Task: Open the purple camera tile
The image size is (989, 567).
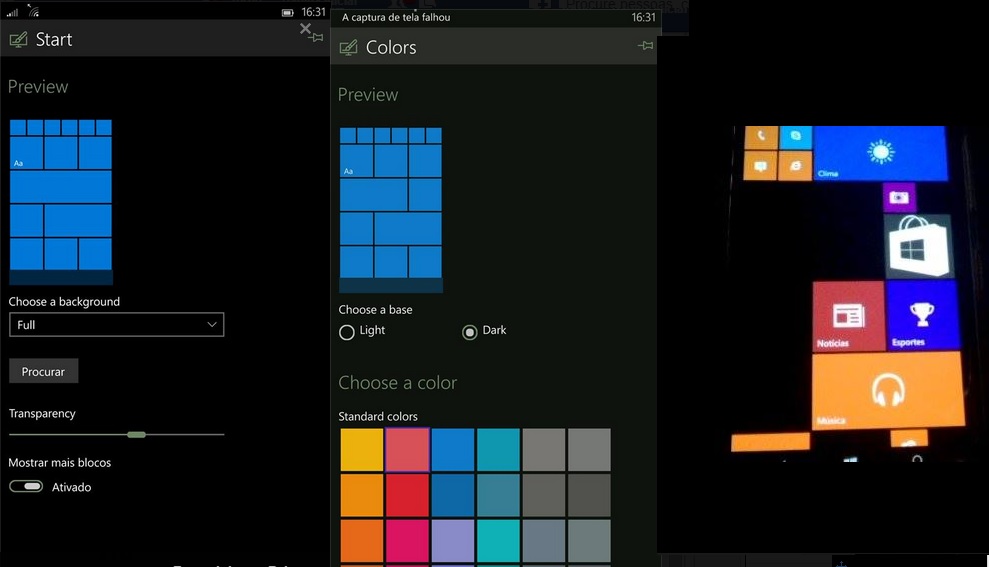Action: [x=899, y=197]
